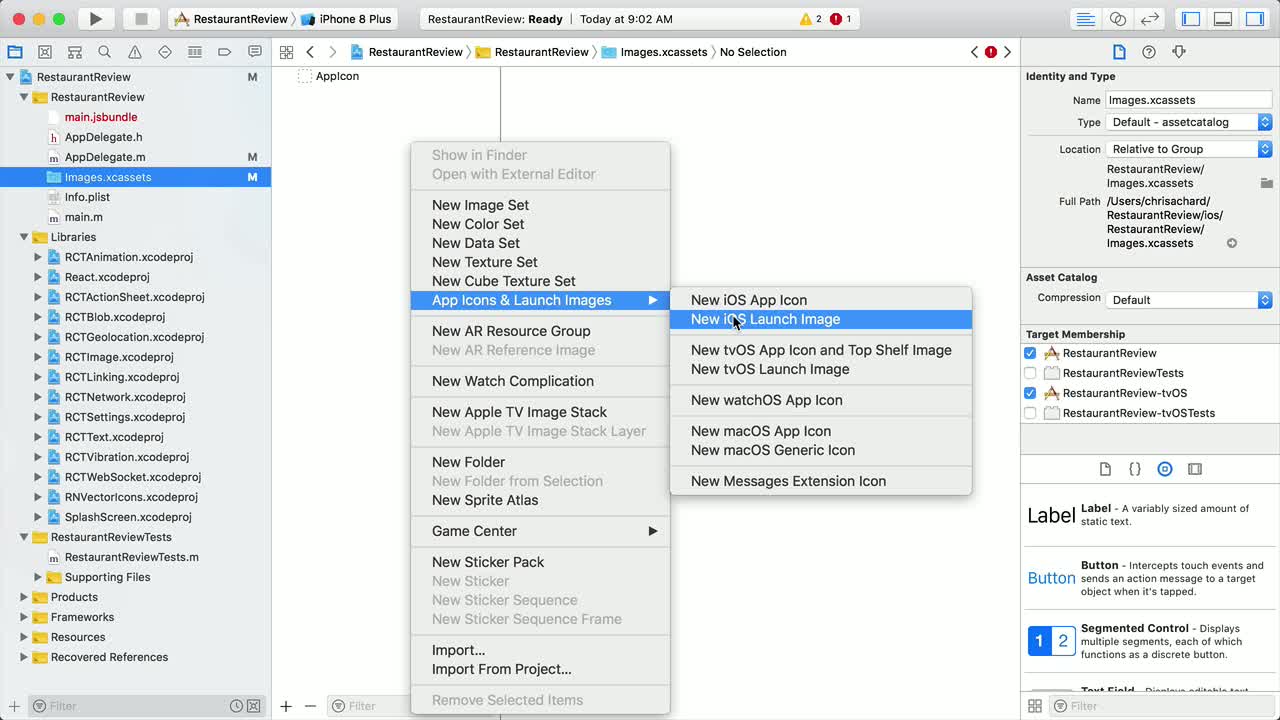Open the Symbol navigator icon
This screenshot has width=1280, height=720.
click(75, 52)
